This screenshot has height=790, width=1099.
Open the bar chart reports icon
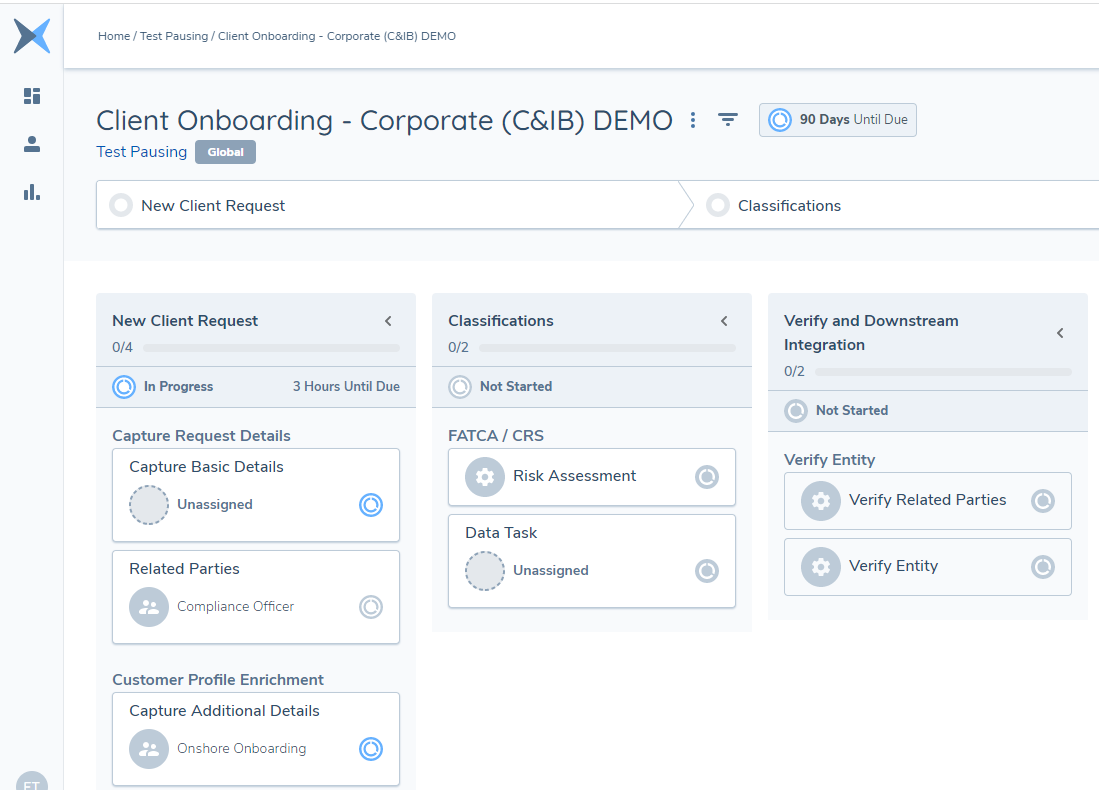pos(32,192)
